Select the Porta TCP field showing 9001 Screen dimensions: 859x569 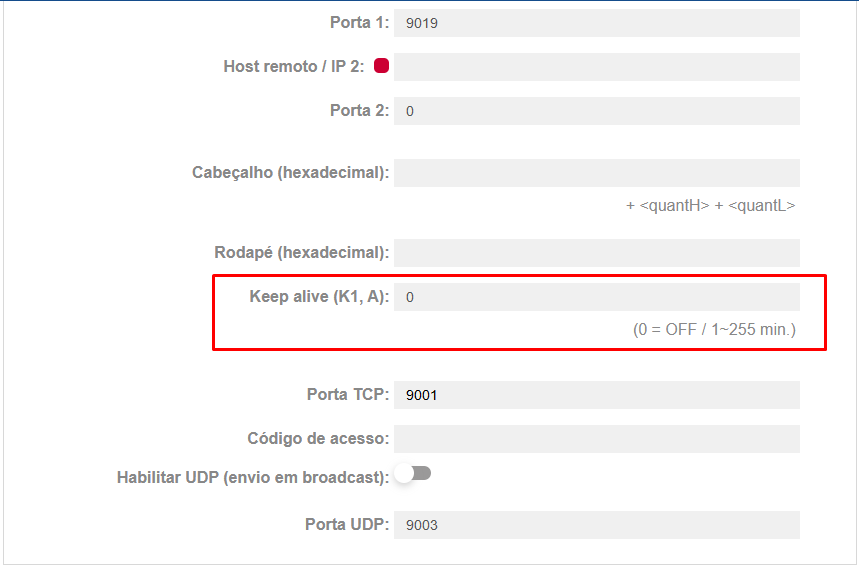pyautogui.click(x=596, y=395)
